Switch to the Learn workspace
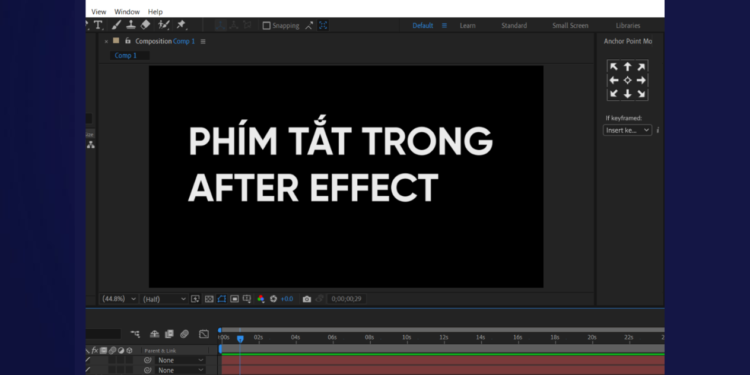Image resolution: width=750 pixels, height=375 pixels. point(467,26)
